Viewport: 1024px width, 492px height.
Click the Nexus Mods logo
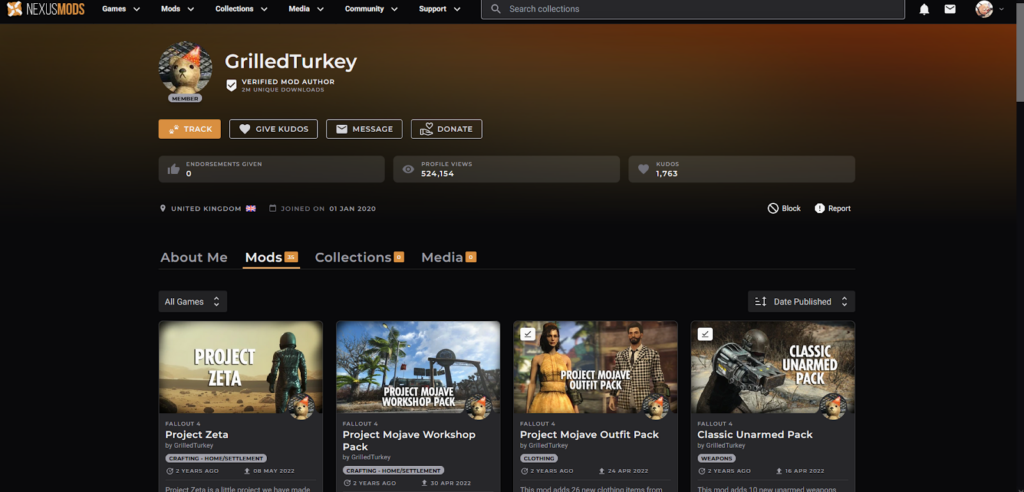[43, 9]
